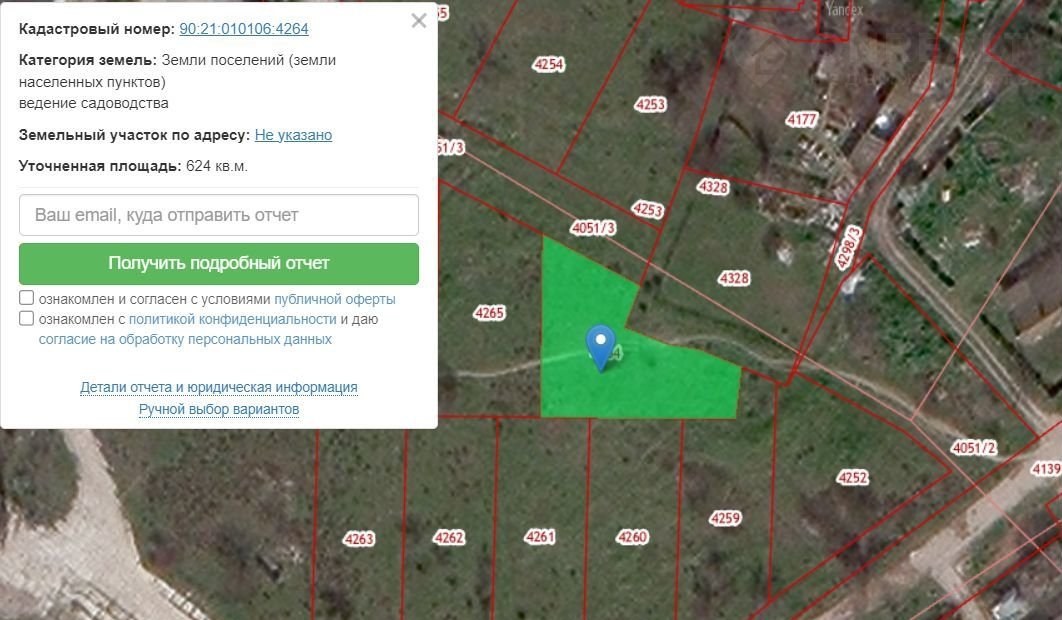Close the cadastral info popup
Screen dimensions: 1062x620
(419, 21)
